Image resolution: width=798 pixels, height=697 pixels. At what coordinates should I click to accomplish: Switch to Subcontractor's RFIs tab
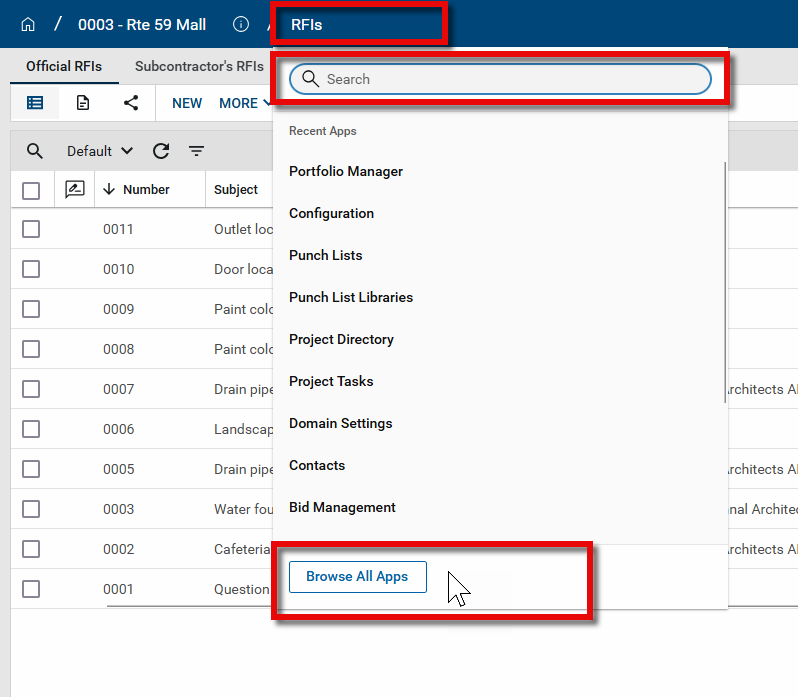199,67
